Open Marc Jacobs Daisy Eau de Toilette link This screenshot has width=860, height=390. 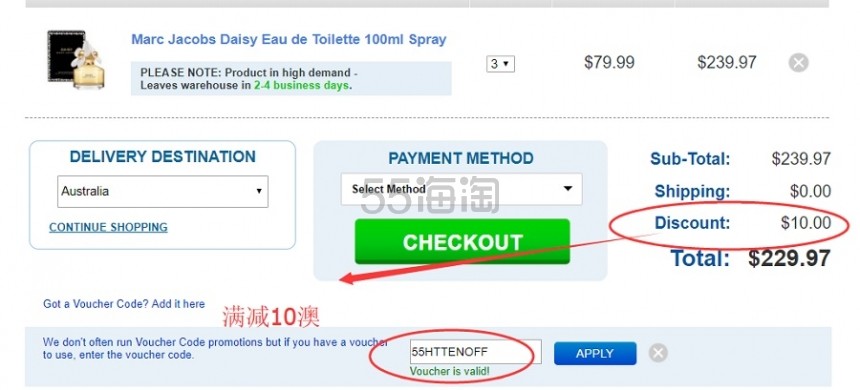click(288, 39)
